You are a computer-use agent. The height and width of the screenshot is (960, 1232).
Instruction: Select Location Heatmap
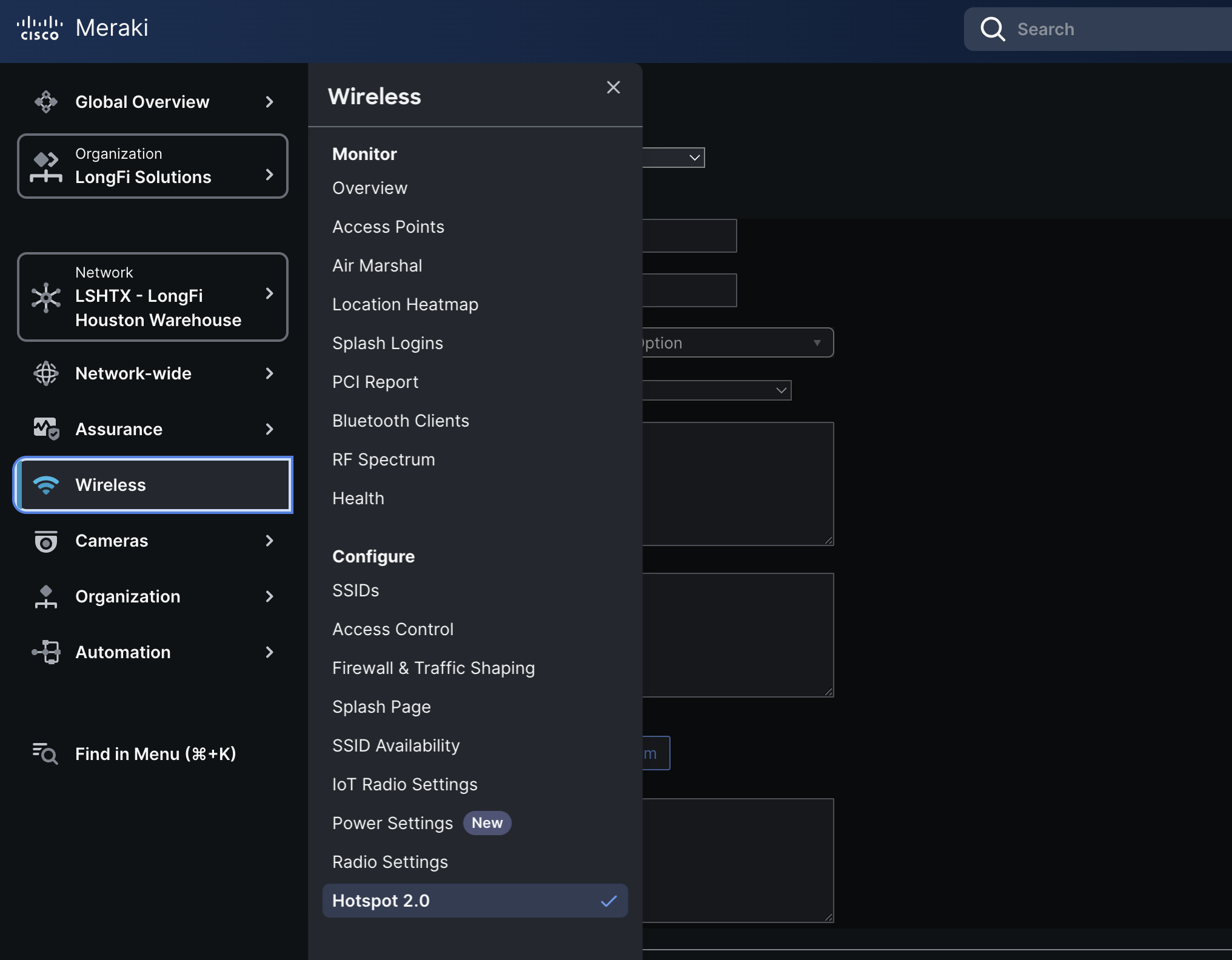[405, 304]
